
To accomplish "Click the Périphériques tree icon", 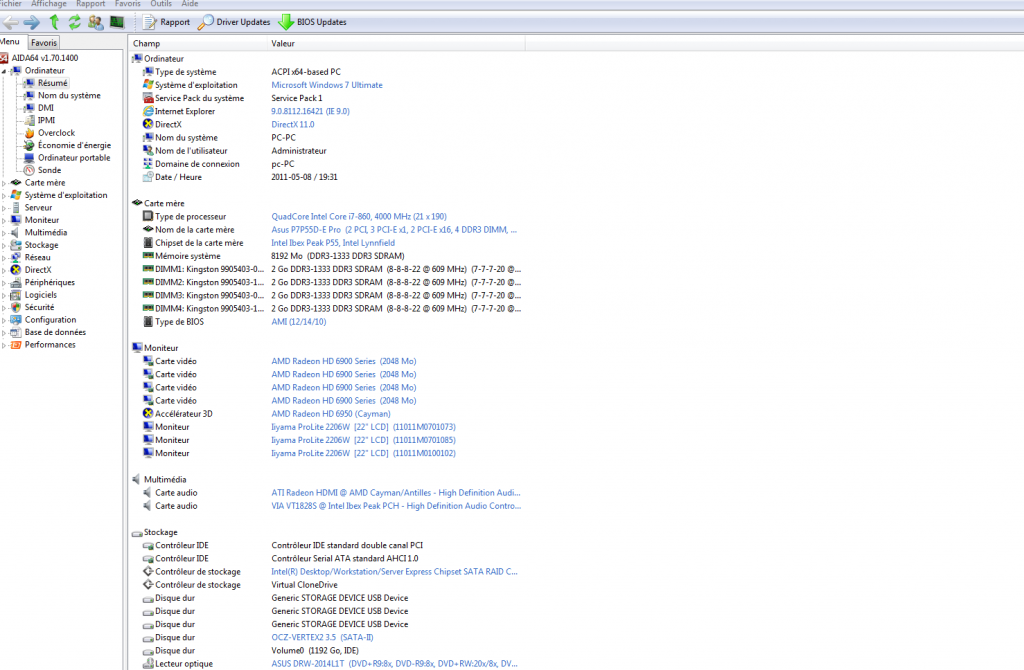I will (x=16, y=282).
